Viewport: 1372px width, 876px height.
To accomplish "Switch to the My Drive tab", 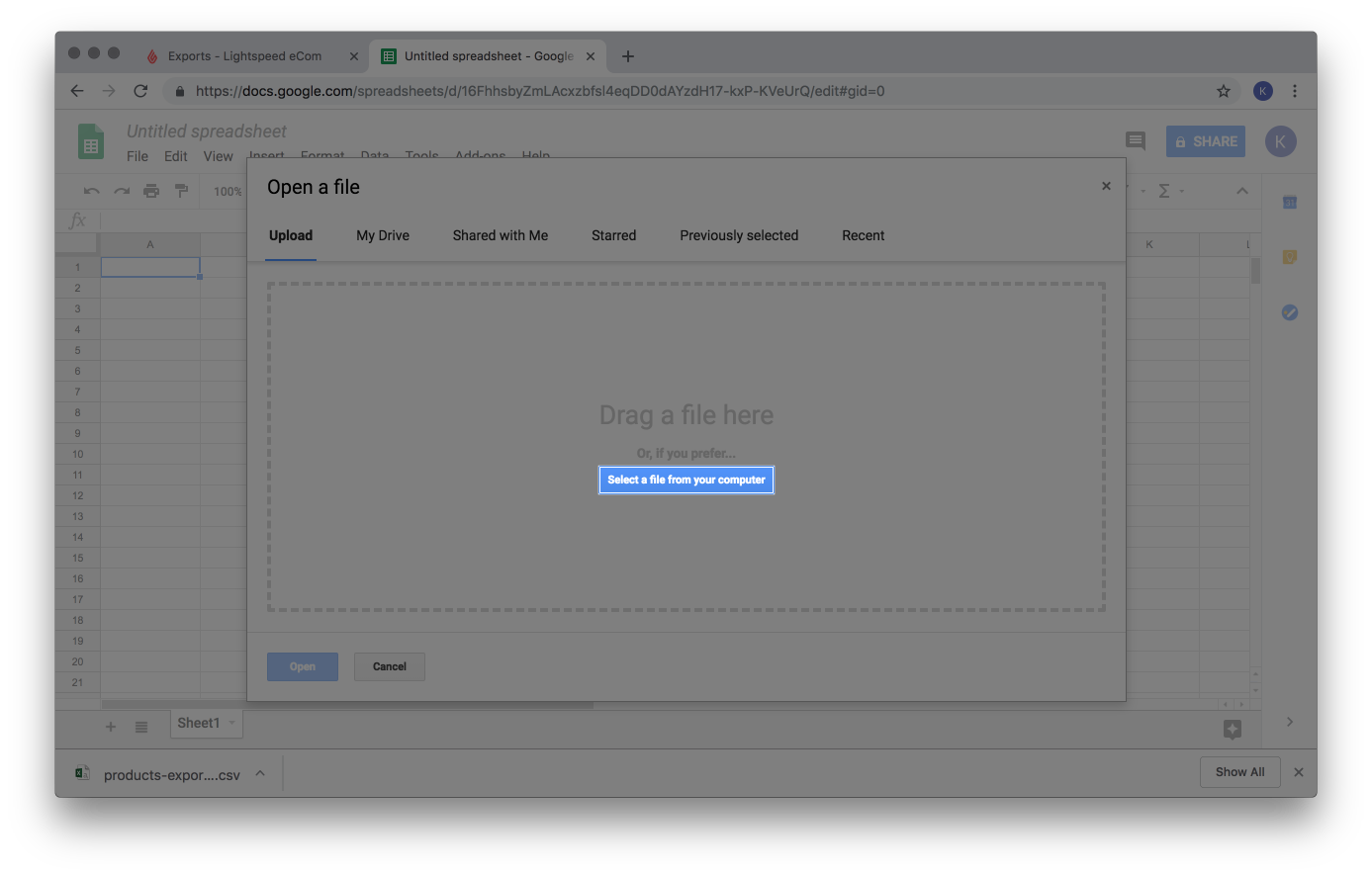I will click(383, 235).
